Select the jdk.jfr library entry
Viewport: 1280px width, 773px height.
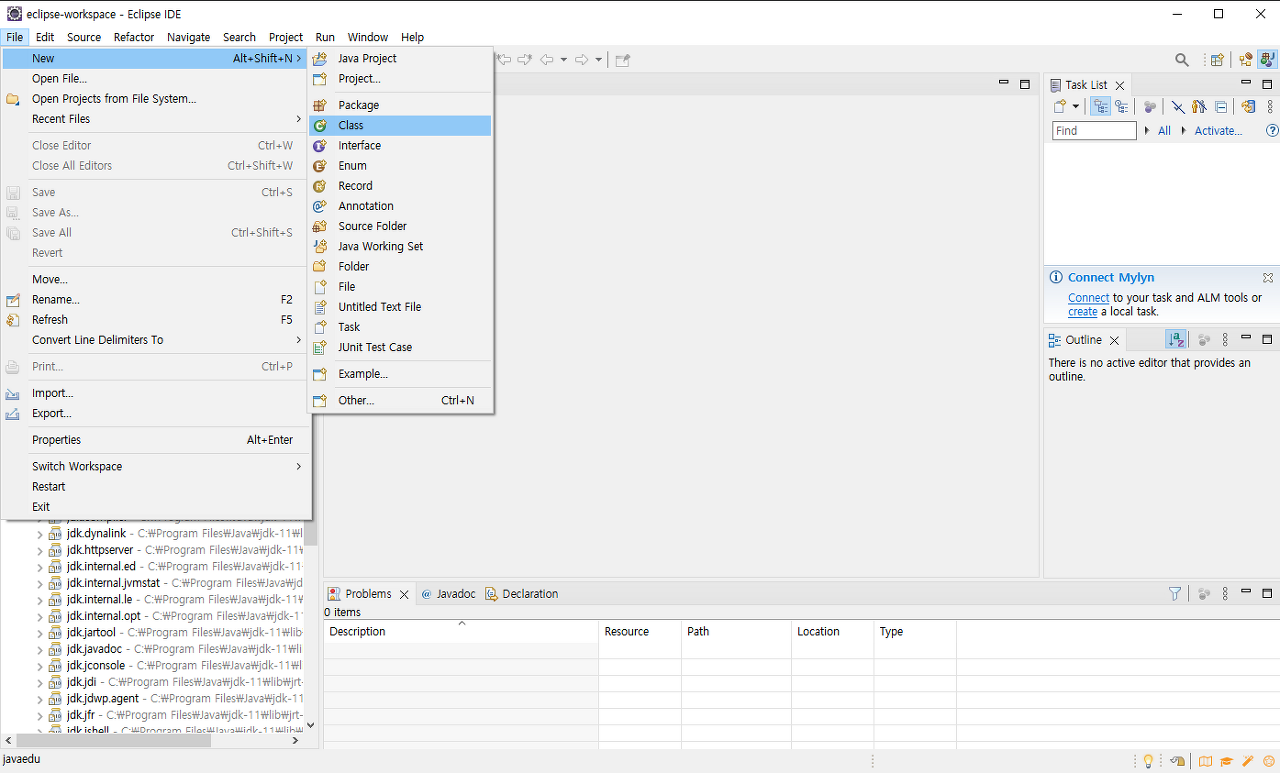click(x=177, y=715)
